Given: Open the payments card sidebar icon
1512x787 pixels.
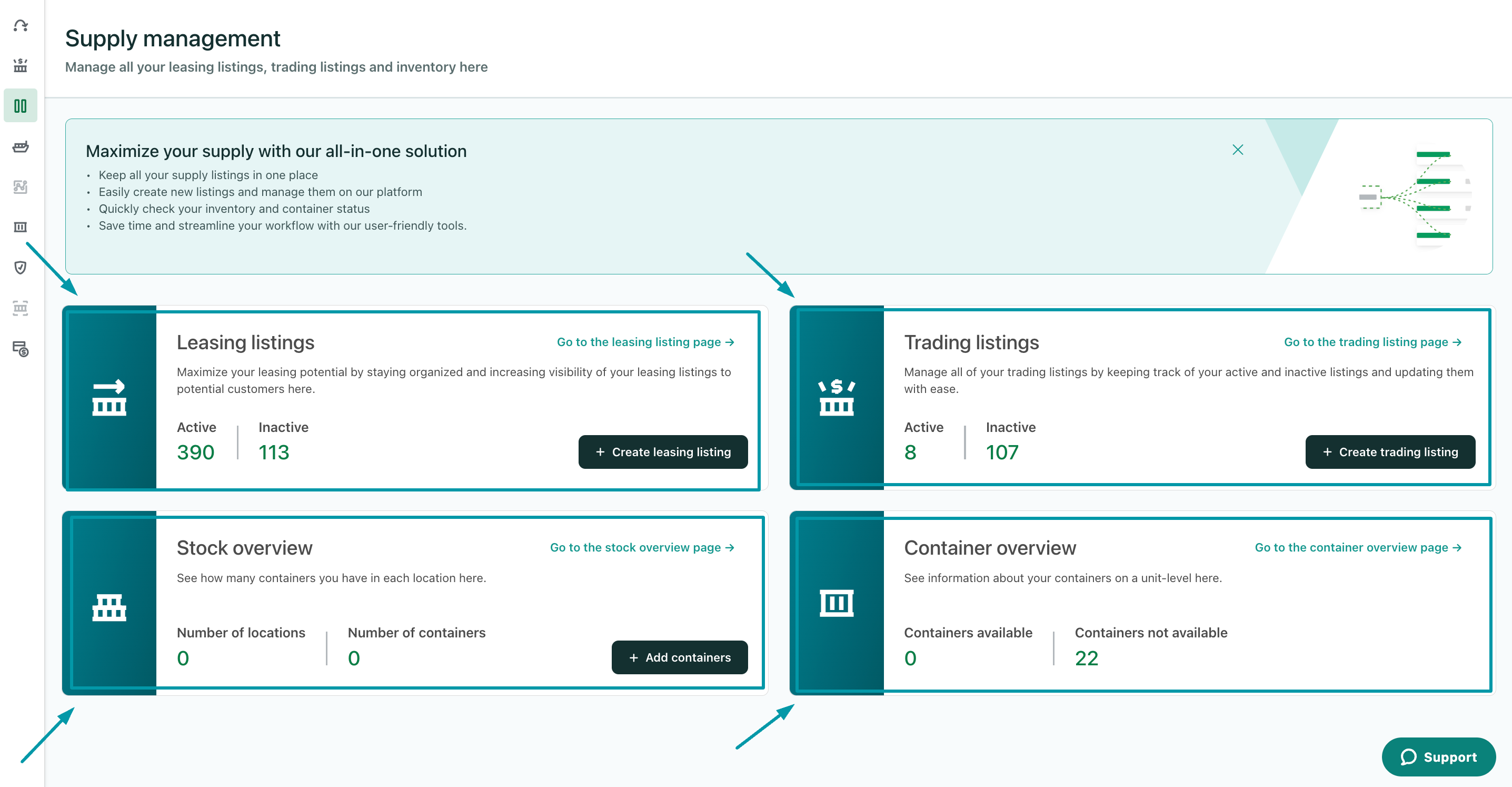Looking at the screenshot, I should pos(21,349).
